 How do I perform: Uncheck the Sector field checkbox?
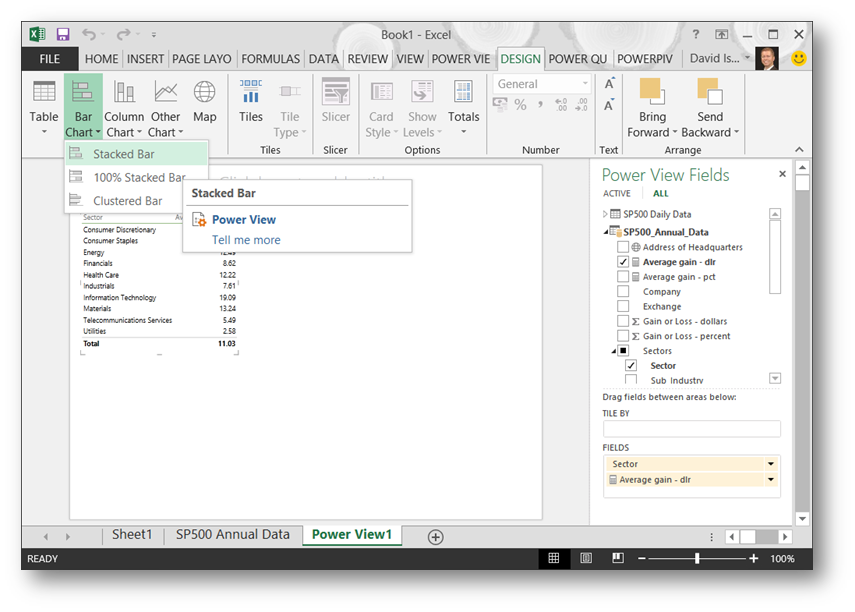(x=631, y=365)
